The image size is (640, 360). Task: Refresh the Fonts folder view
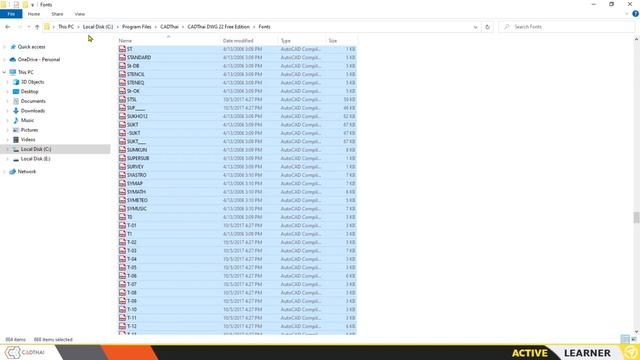point(487,27)
